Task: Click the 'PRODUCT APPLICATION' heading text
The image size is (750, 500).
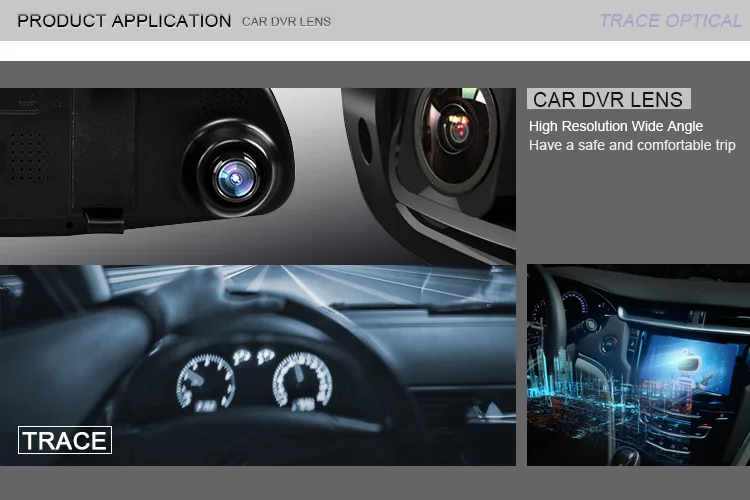Action: click(124, 21)
